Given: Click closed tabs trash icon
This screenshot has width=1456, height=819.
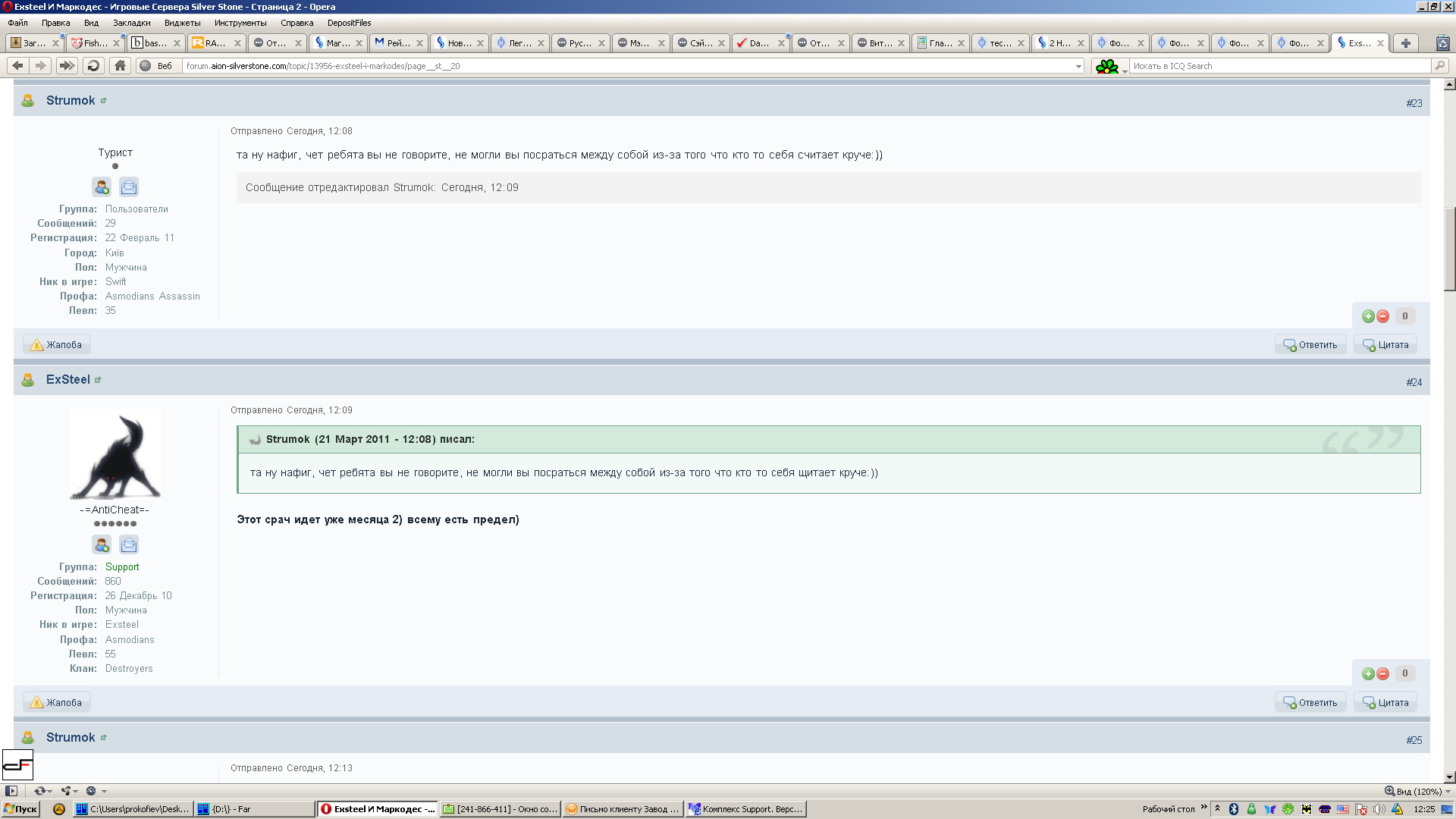Looking at the screenshot, I should 1442,43.
